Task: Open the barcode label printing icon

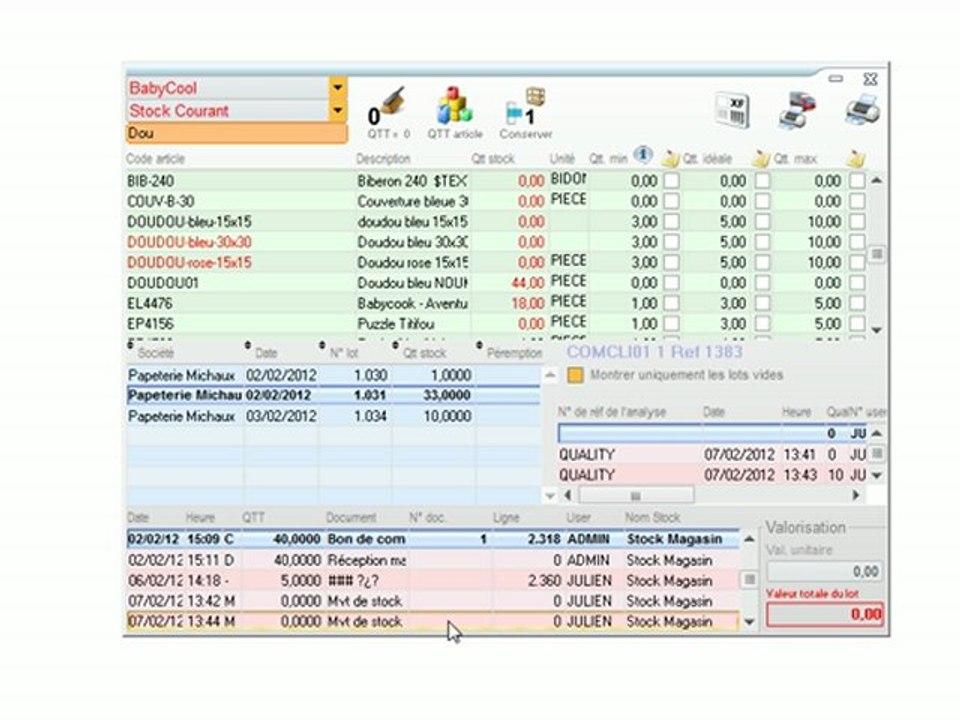Action: (732, 110)
